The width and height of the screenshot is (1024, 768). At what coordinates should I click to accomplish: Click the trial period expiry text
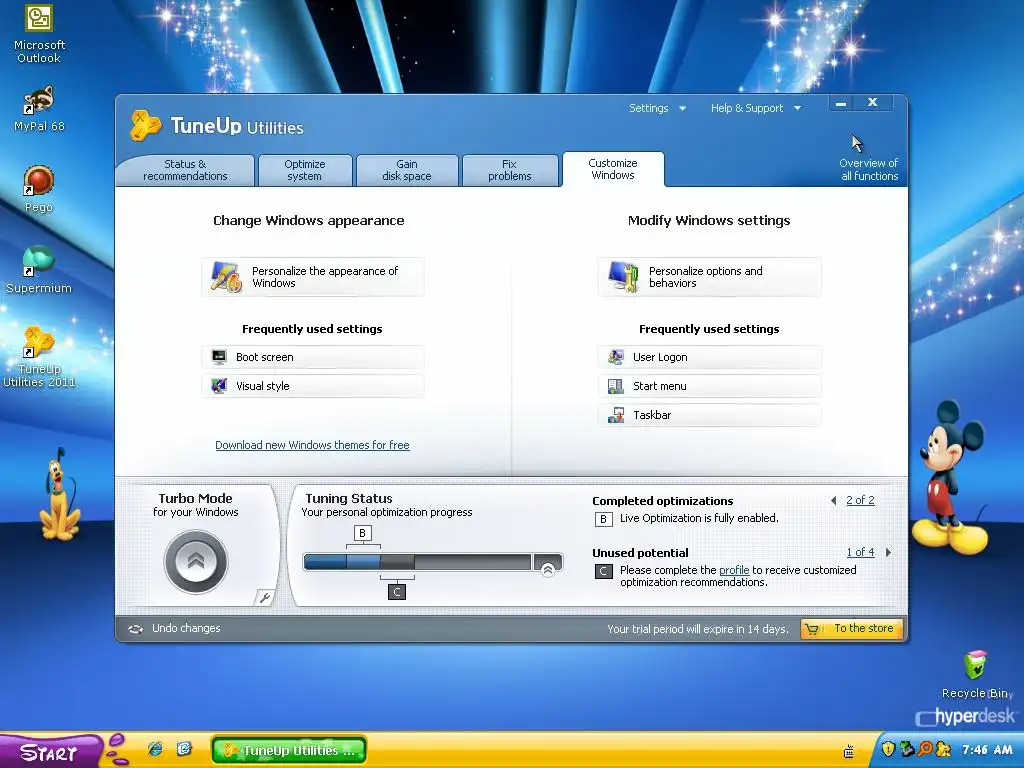[697, 630]
